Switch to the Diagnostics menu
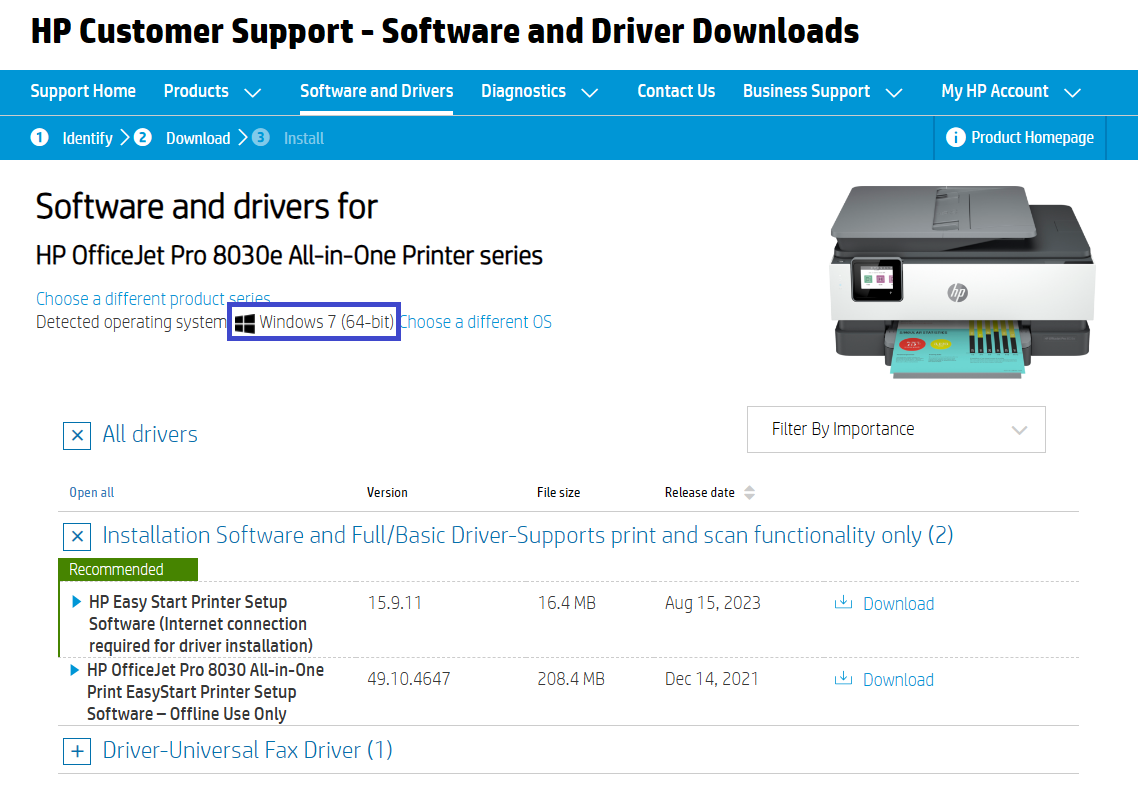The width and height of the screenshot is (1138, 790). coord(523,91)
